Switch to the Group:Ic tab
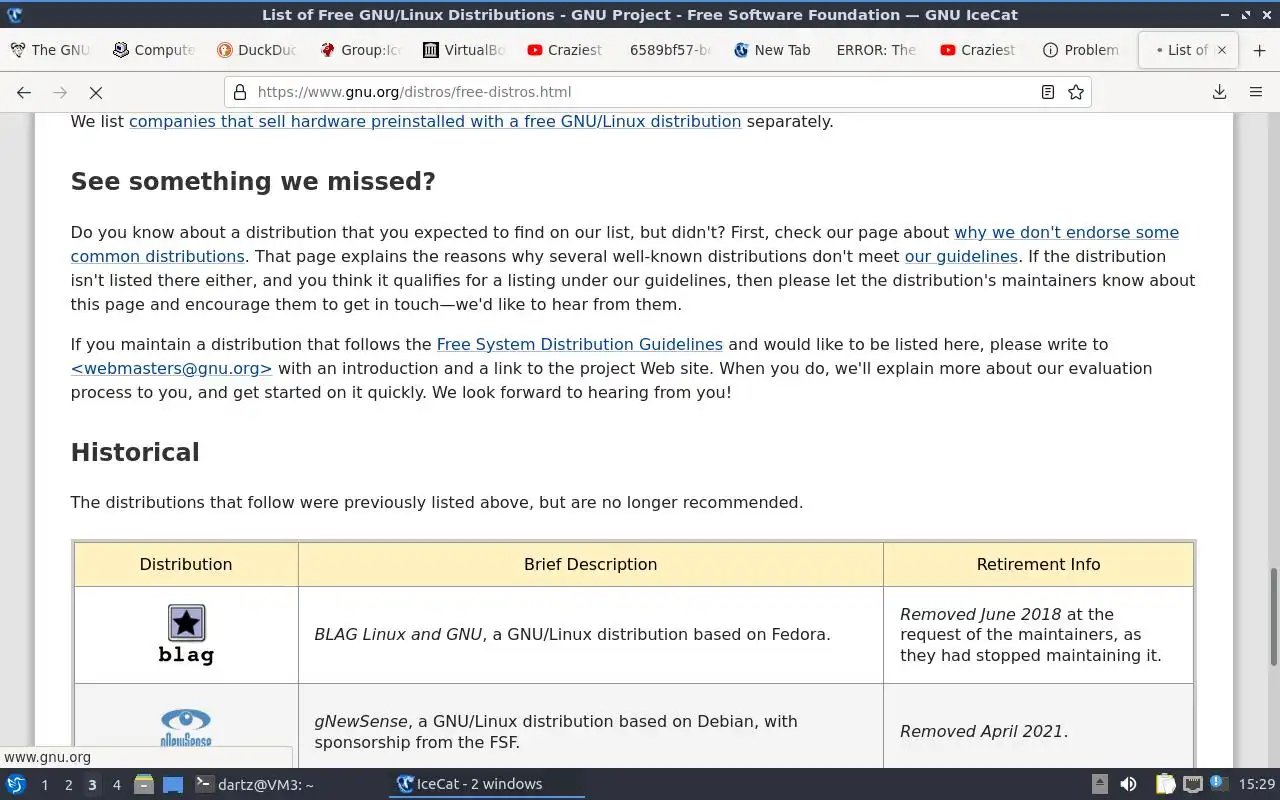The image size is (1280, 800). [x=361, y=50]
